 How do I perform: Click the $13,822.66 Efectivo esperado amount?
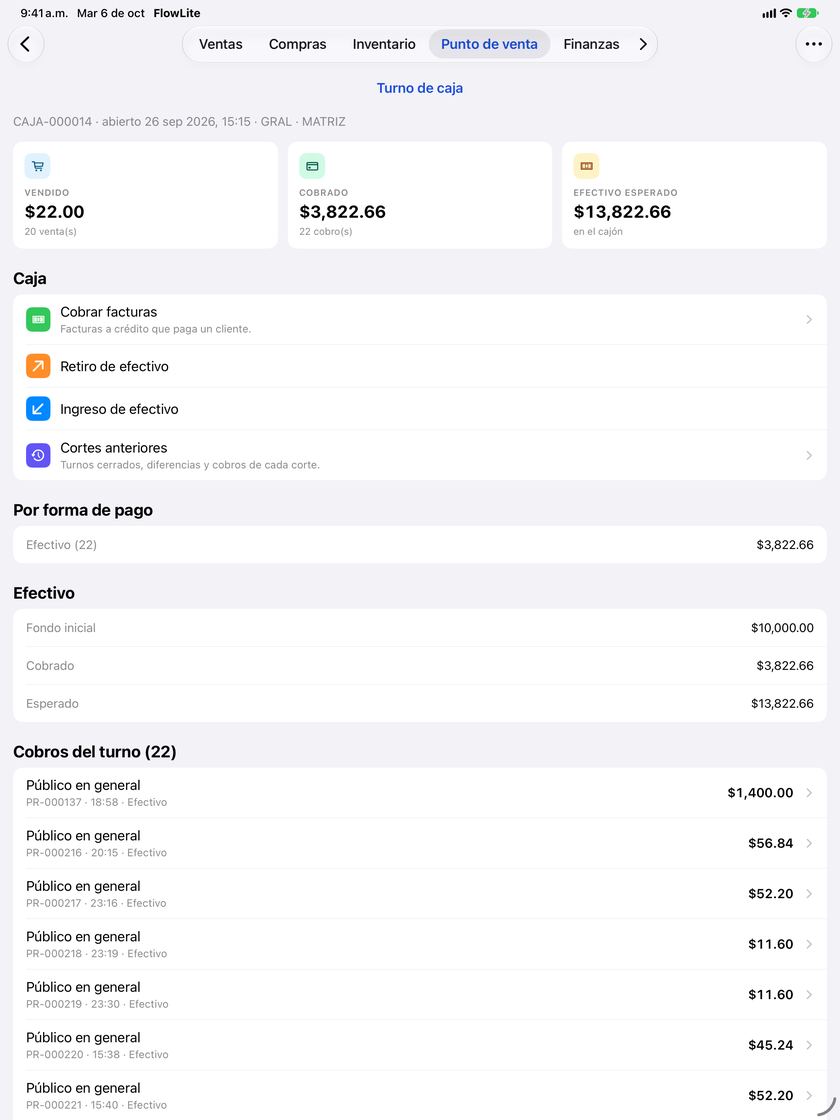tap(622, 211)
